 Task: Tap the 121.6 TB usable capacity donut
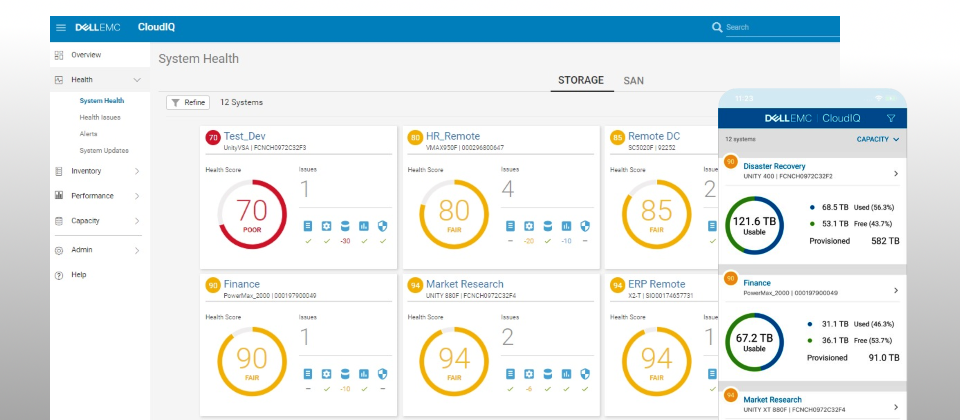coord(754,225)
